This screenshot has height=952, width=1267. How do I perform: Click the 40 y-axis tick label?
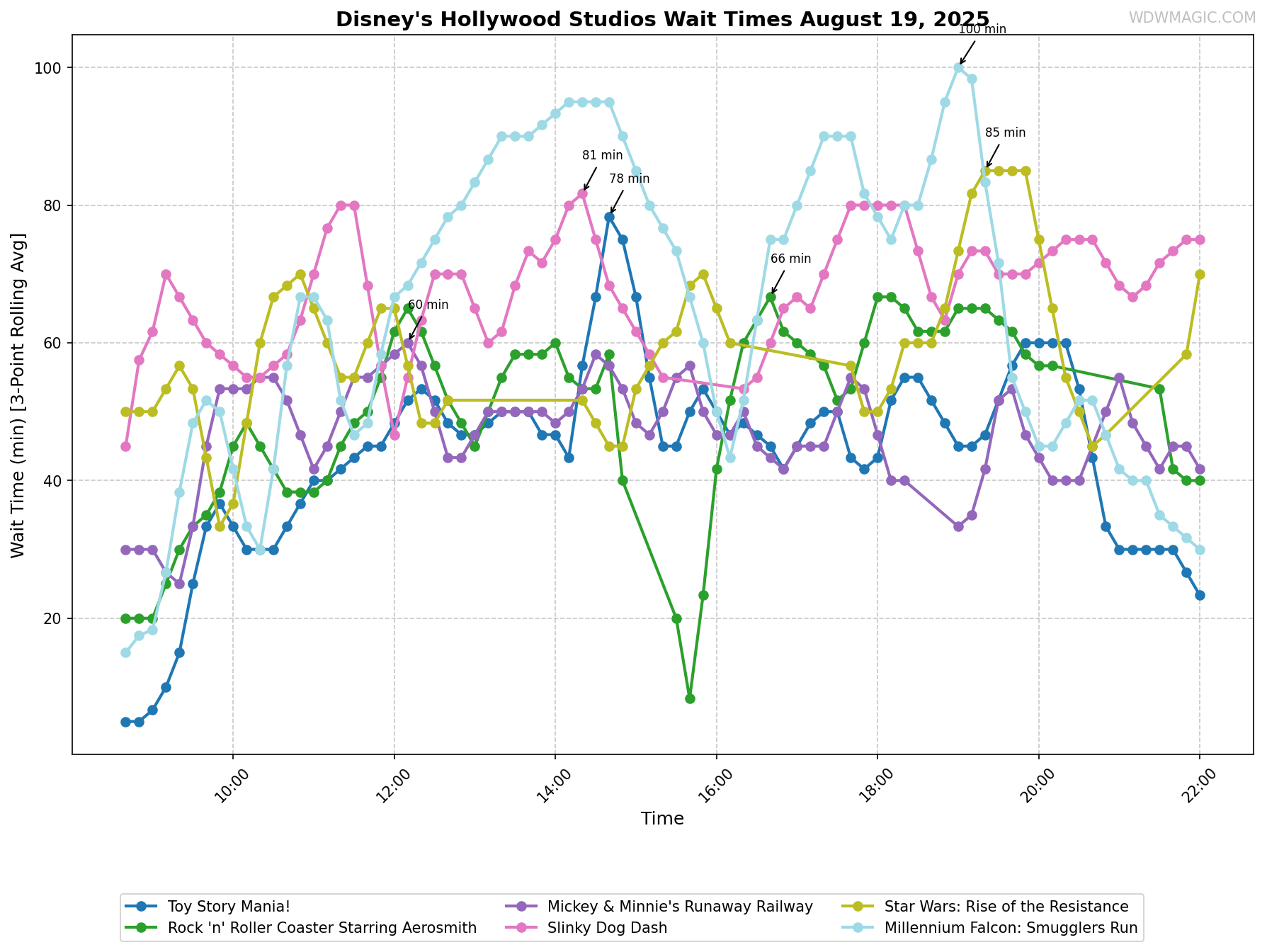click(x=54, y=481)
